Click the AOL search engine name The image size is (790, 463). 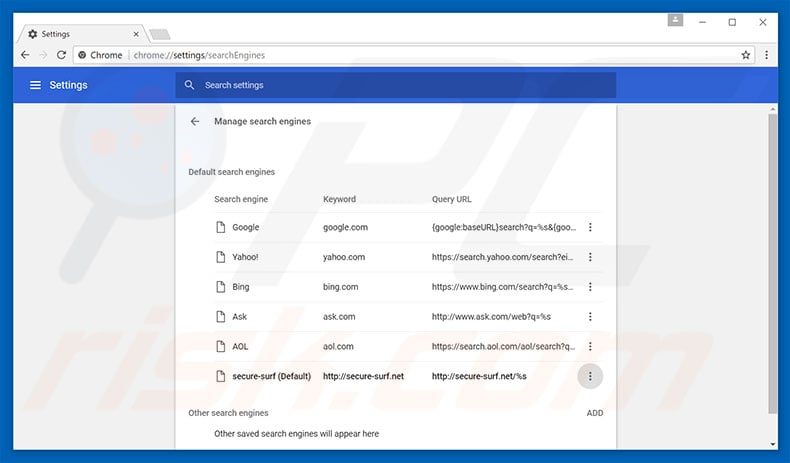(x=240, y=346)
